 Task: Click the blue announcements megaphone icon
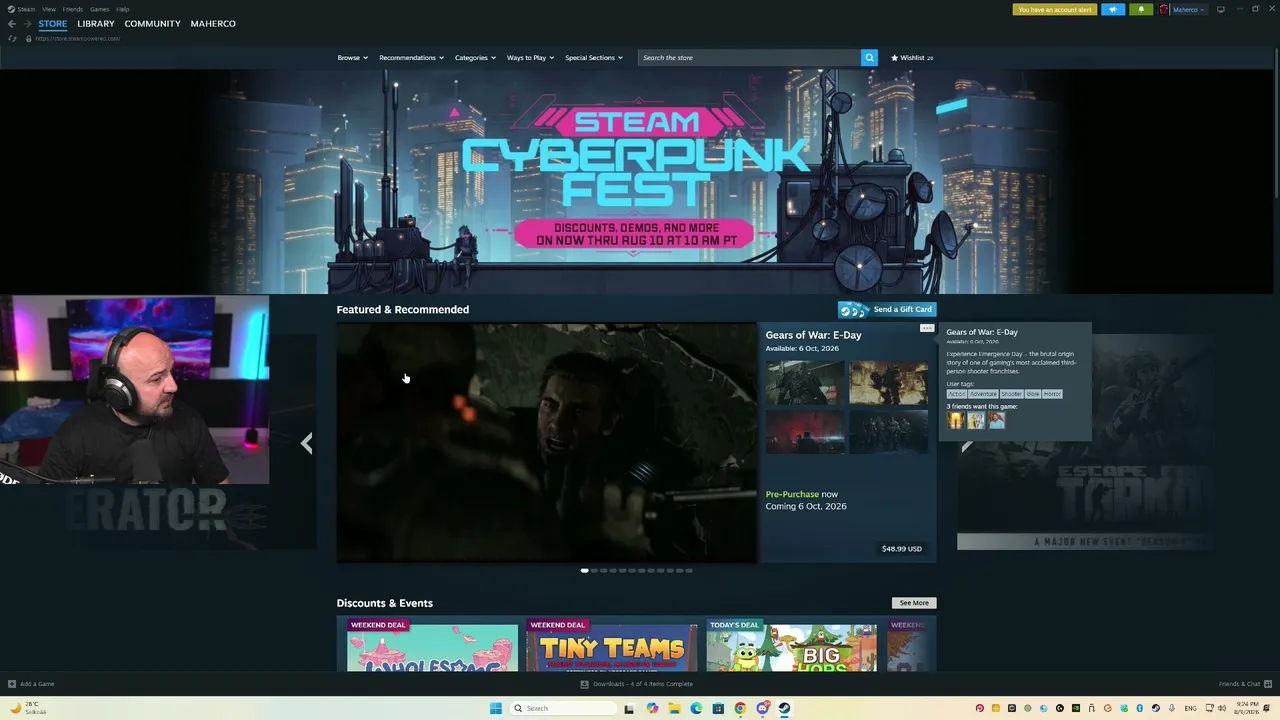[1113, 9]
